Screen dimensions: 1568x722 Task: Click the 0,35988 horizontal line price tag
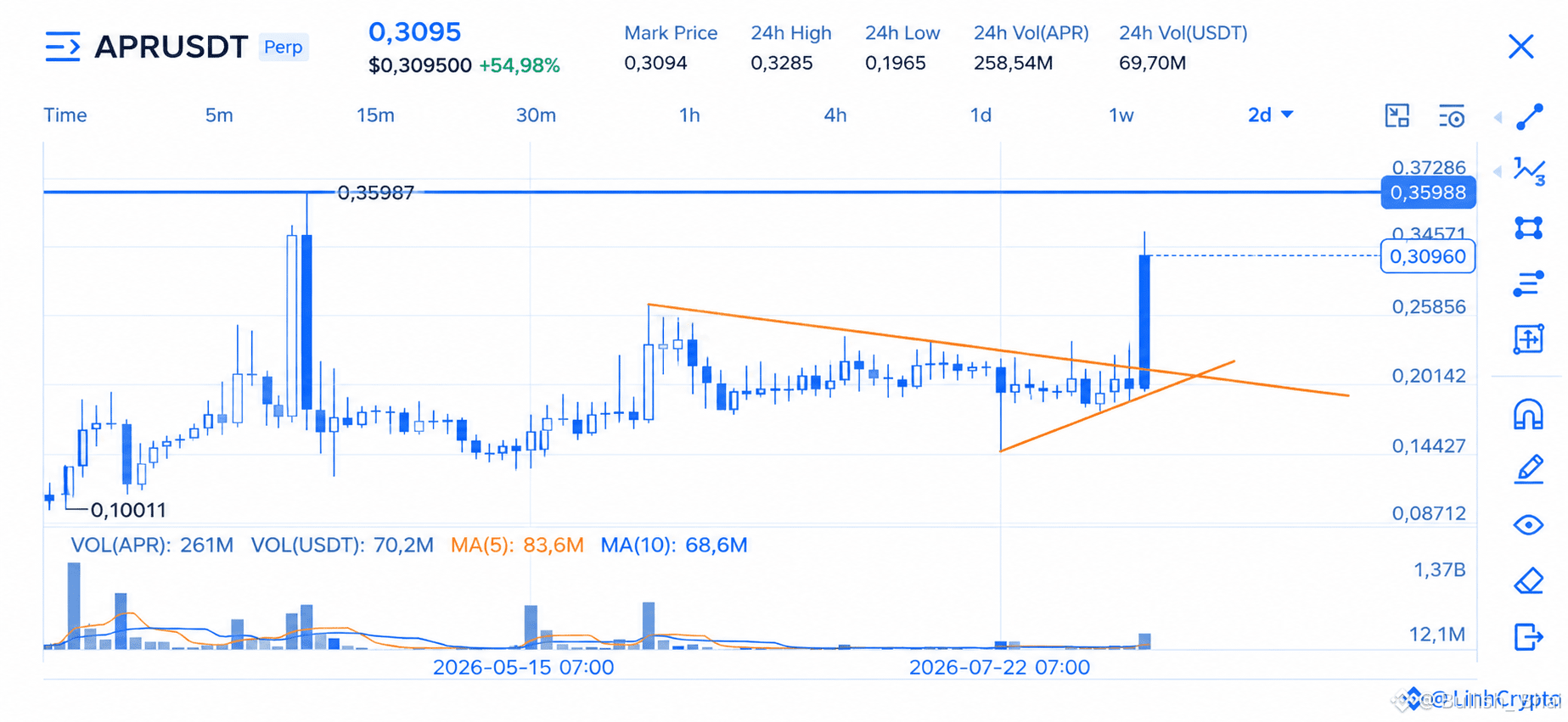click(x=1428, y=193)
